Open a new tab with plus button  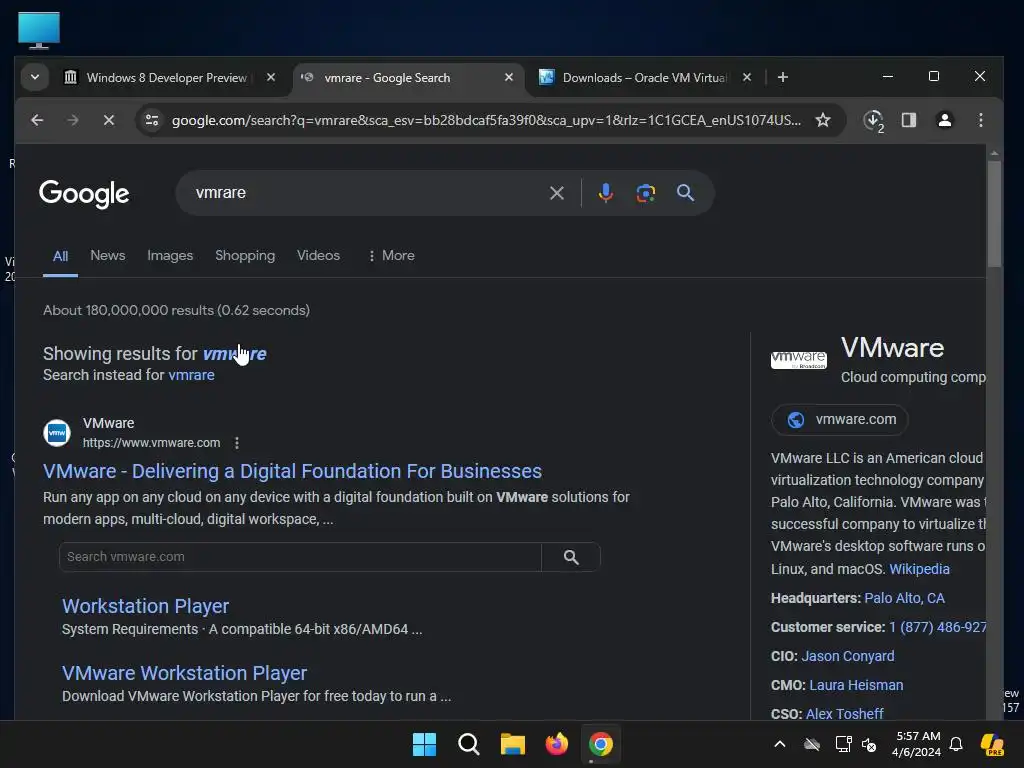tap(782, 77)
